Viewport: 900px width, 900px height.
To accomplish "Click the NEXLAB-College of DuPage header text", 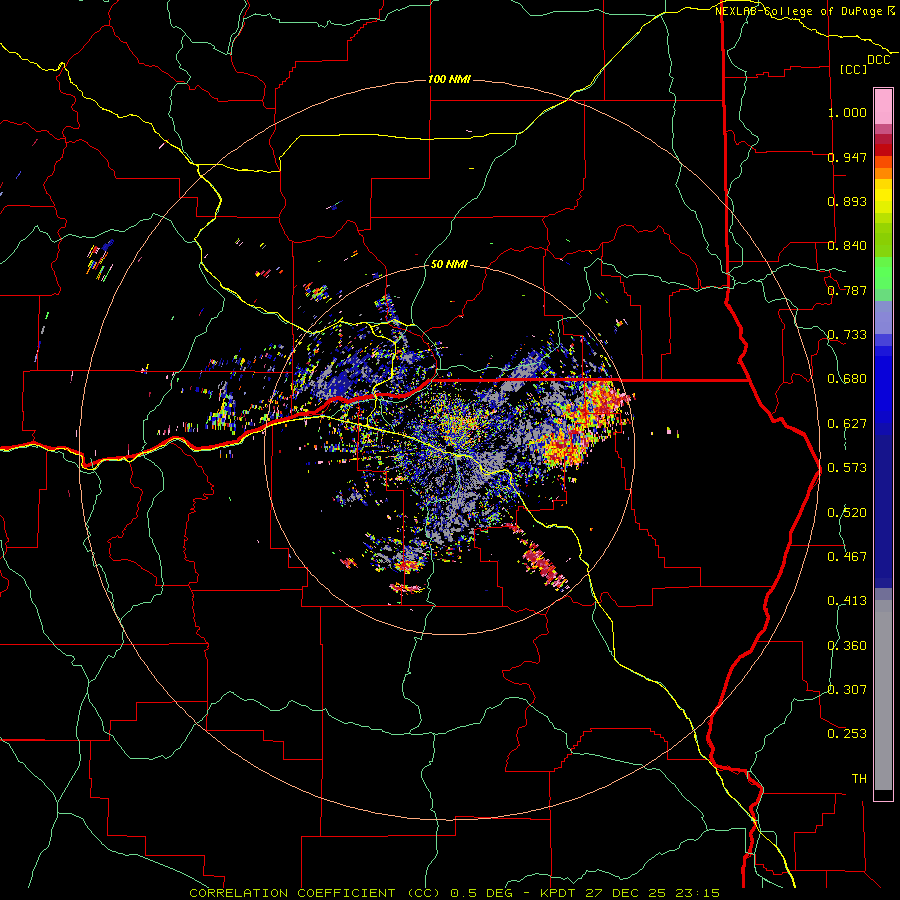I will 804,11.
